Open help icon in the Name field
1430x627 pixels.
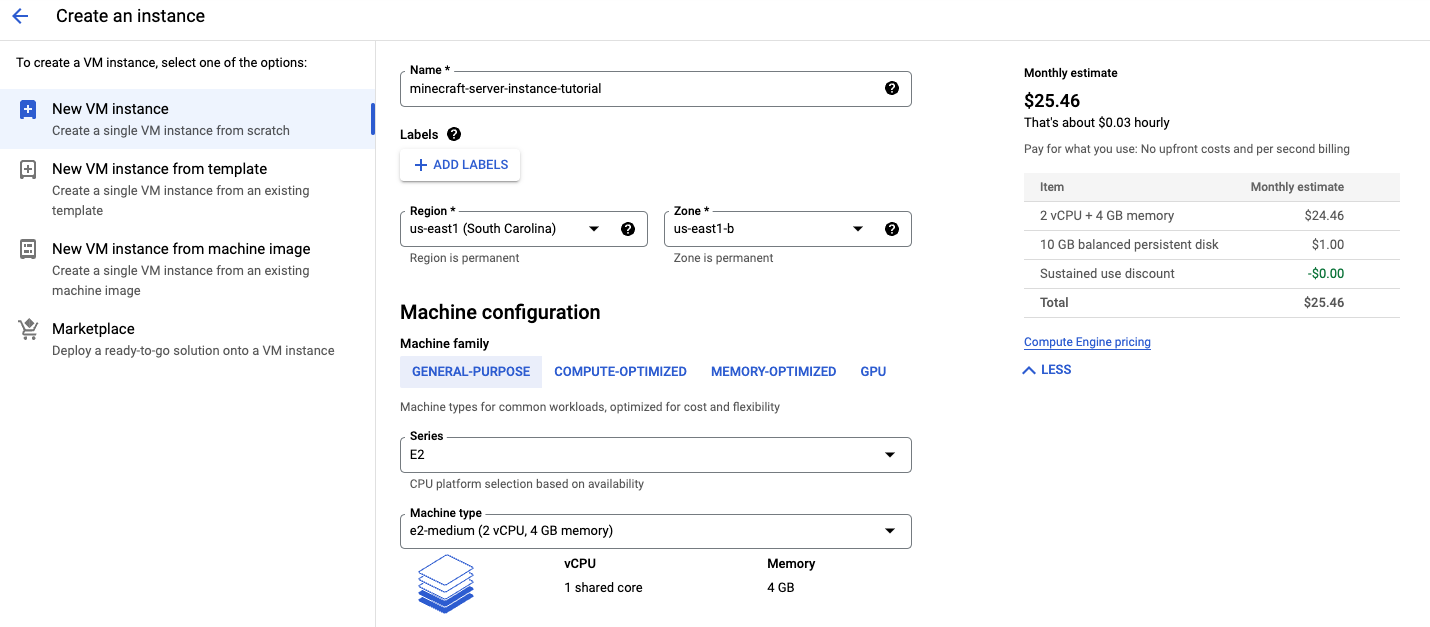[892, 88]
